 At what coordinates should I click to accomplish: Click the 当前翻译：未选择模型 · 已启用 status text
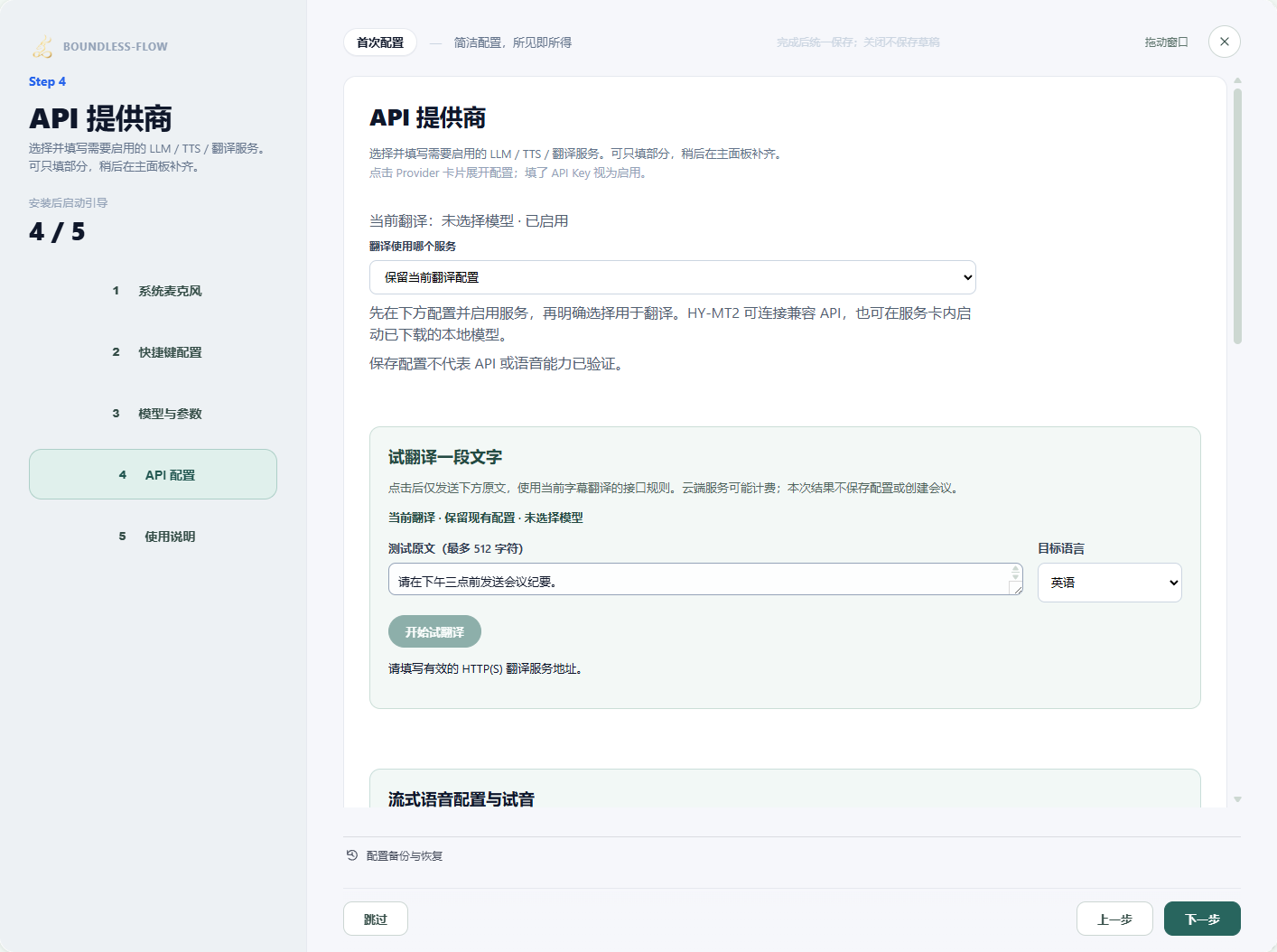pos(469,220)
